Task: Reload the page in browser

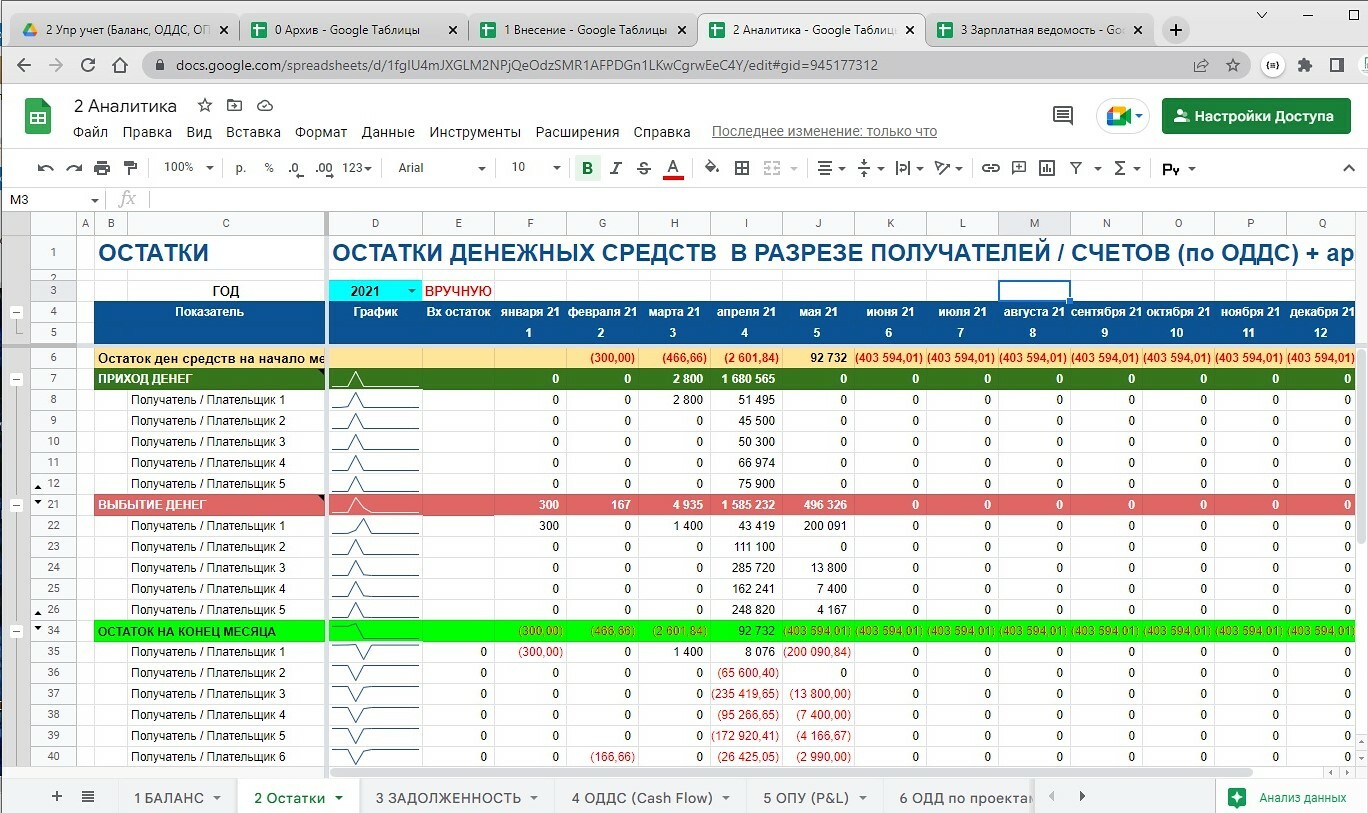Action: point(88,66)
